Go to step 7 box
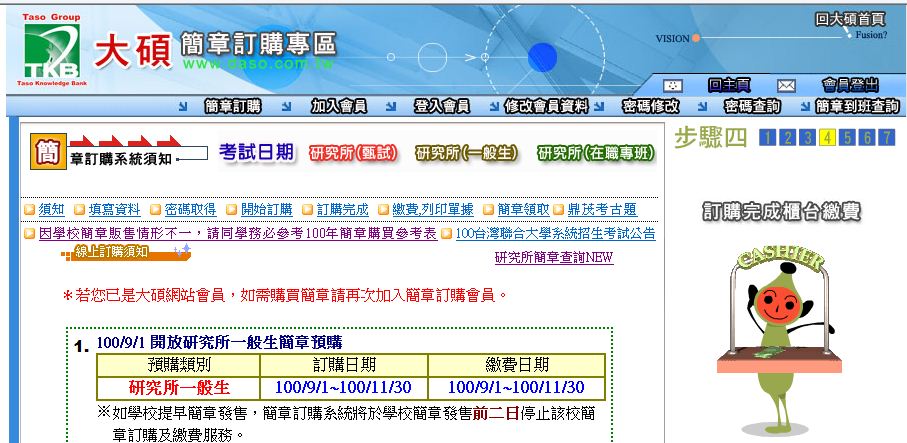The height and width of the screenshot is (443, 907). (x=887, y=138)
